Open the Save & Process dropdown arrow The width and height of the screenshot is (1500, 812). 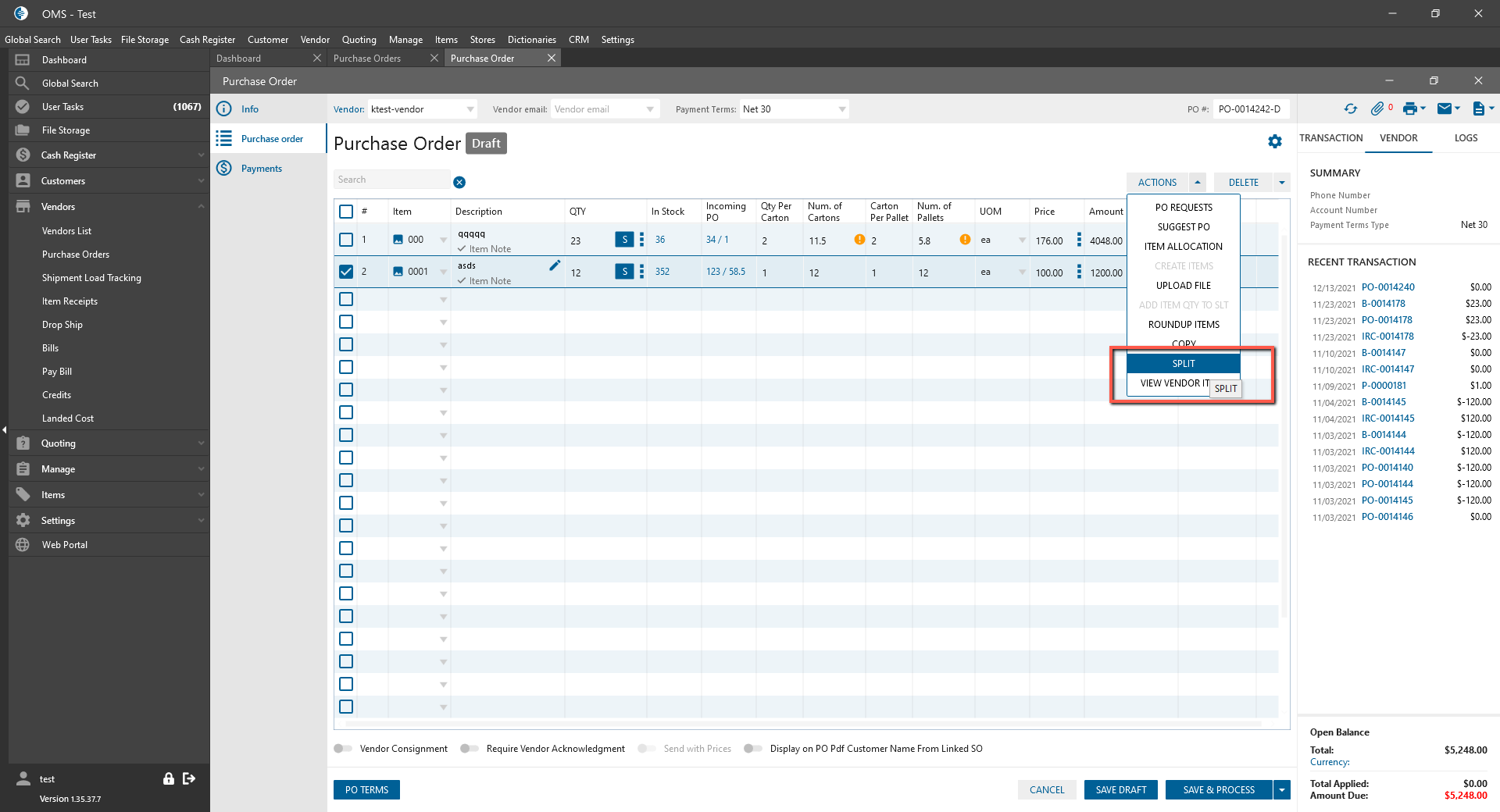point(1281,790)
